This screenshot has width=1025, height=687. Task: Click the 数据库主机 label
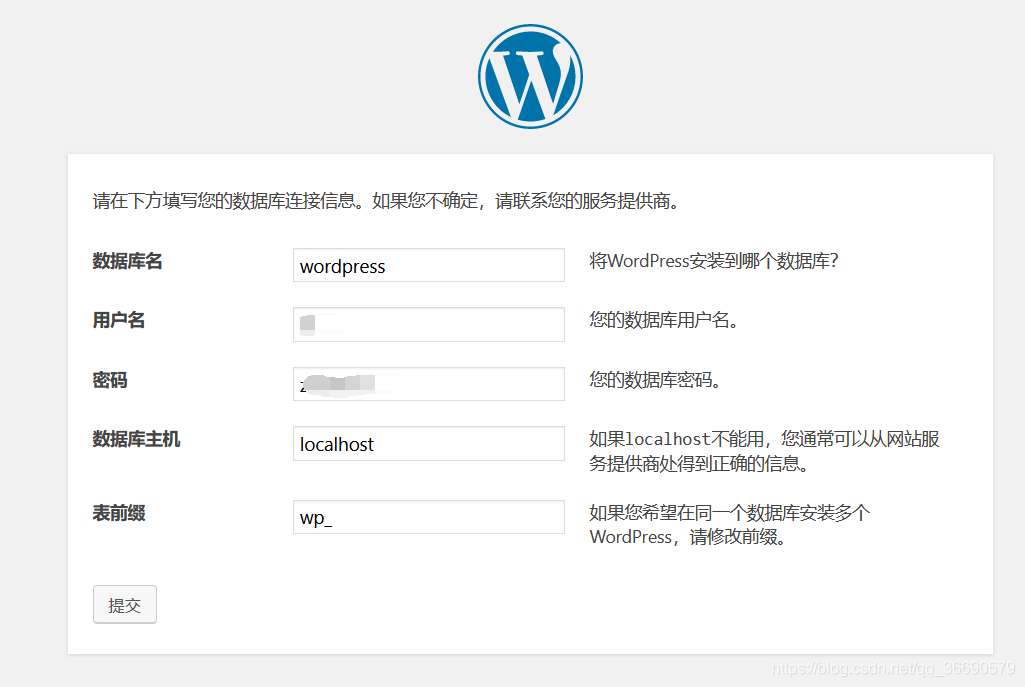(x=136, y=439)
